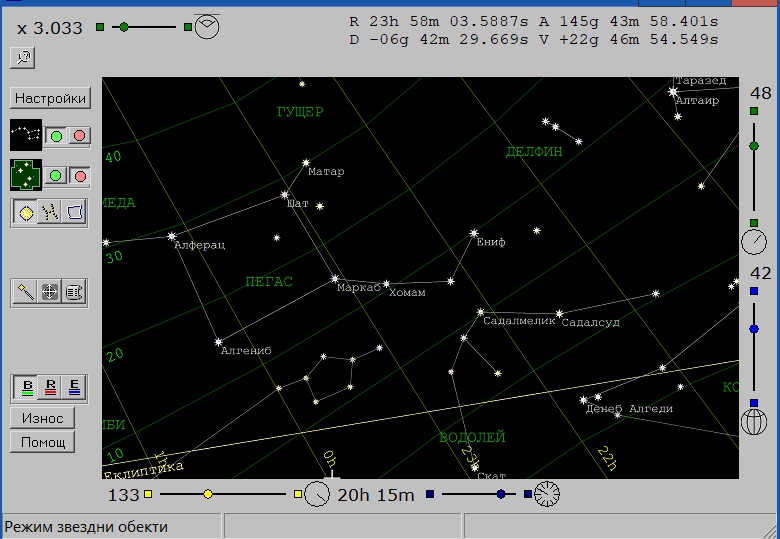Viewport: 780px width, 539px height.
Task: Select the star Шат on the map
Action: [285, 194]
